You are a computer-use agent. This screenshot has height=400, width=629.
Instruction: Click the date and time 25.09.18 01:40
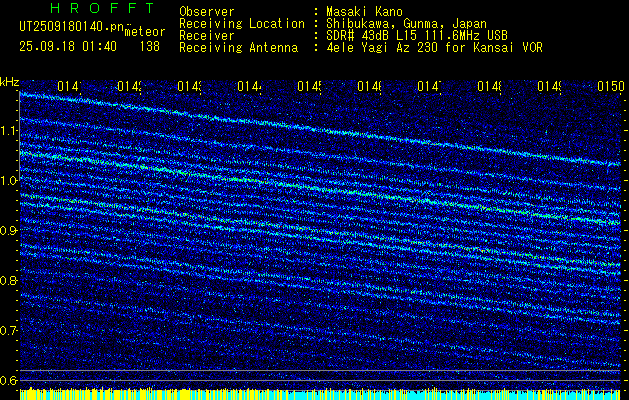68,46
